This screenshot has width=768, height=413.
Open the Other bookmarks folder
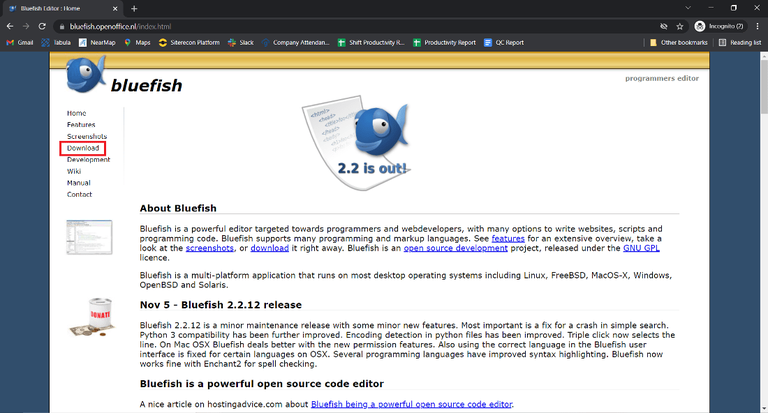point(678,43)
